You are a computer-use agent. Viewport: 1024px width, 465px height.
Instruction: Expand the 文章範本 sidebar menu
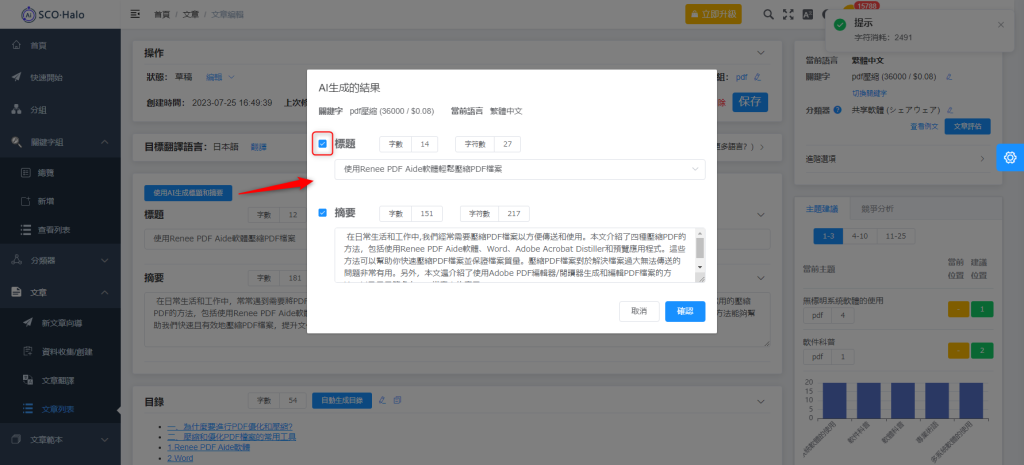click(x=104, y=439)
